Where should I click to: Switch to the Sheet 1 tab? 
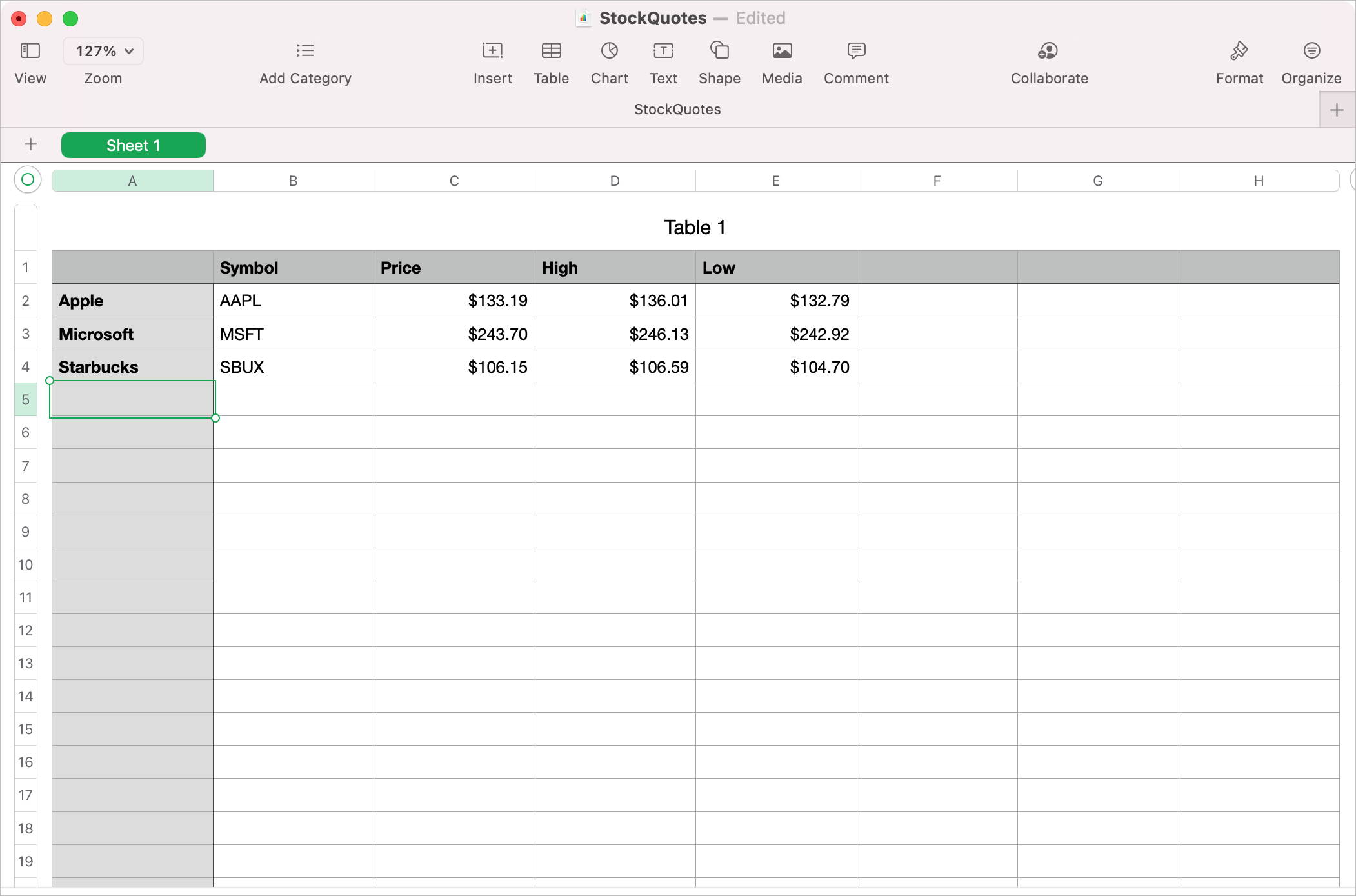[134, 145]
